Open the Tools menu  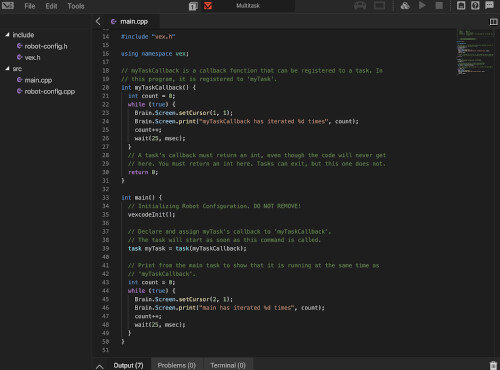tap(76, 6)
